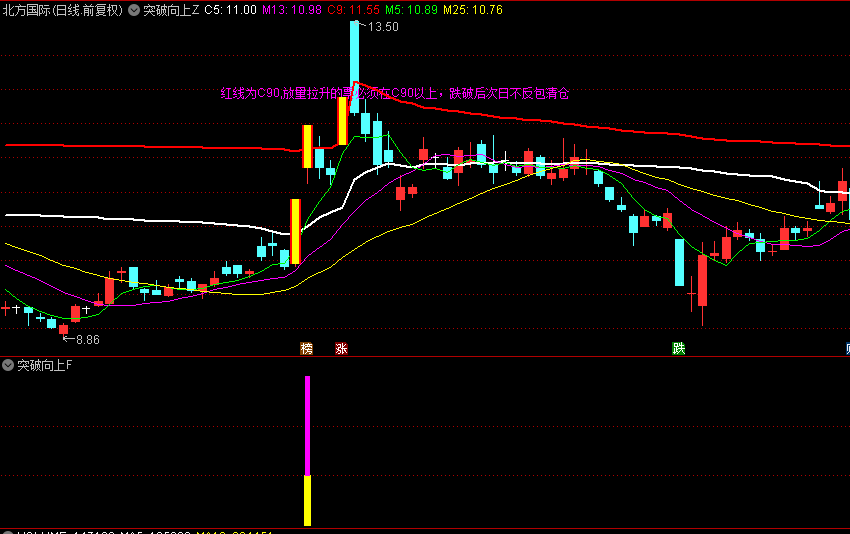Image resolution: width=850 pixels, height=534 pixels.
Task: Click the 8.86 low price label
Action: [88, 340]
